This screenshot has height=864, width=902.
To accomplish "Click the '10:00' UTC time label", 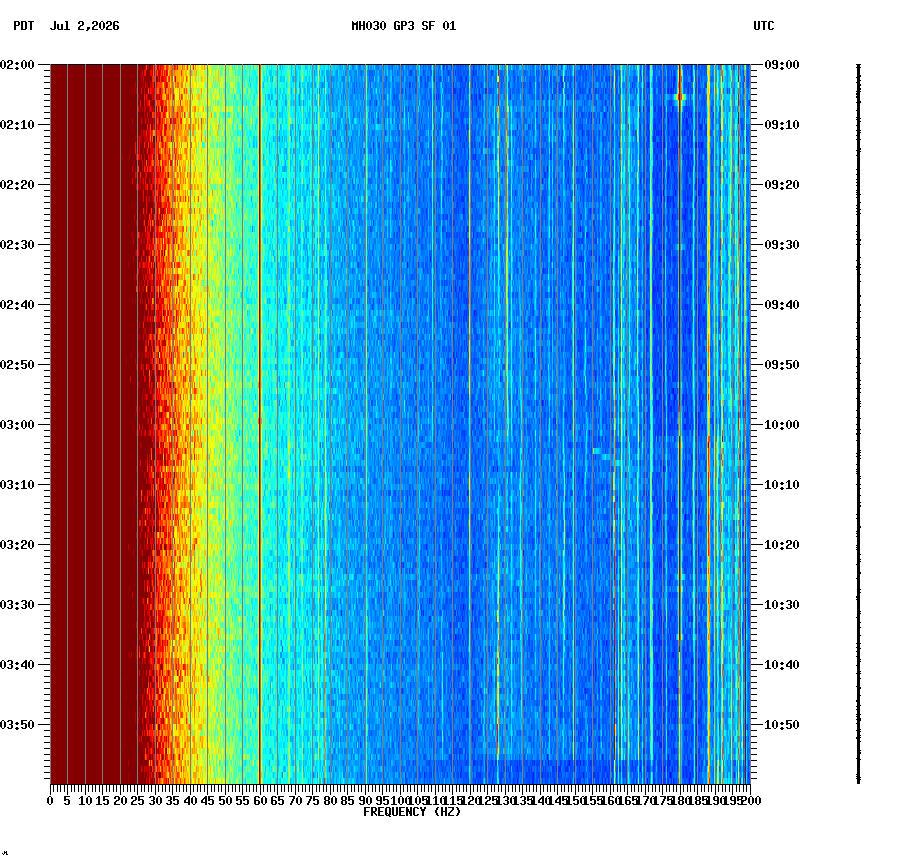I will click(782, 425).
